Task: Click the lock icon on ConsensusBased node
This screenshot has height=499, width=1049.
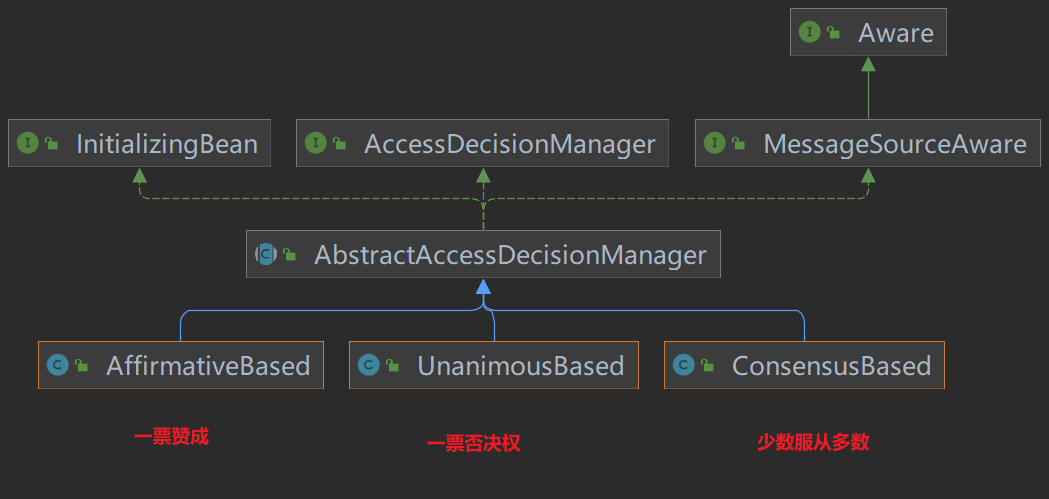Action: [708, 366]
